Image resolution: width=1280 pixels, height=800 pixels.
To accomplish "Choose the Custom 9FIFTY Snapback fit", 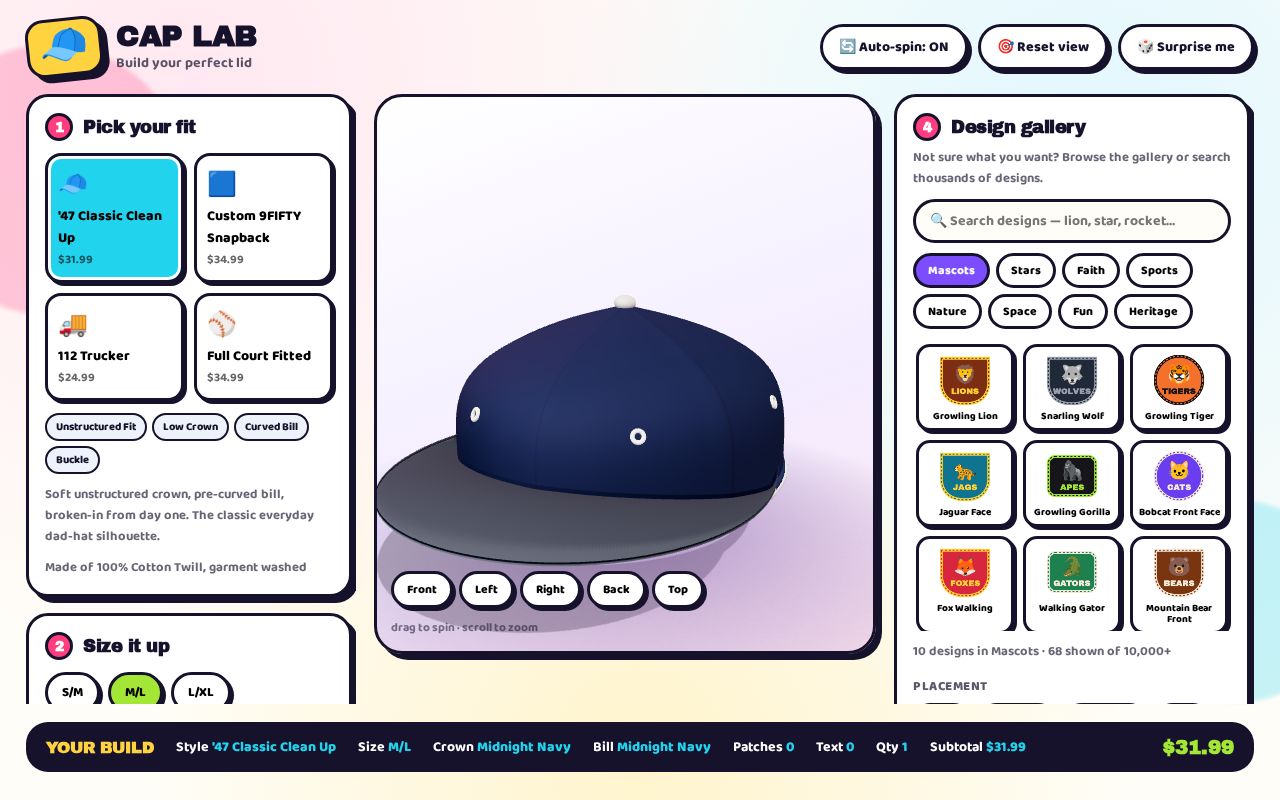I will coord(263,217).
